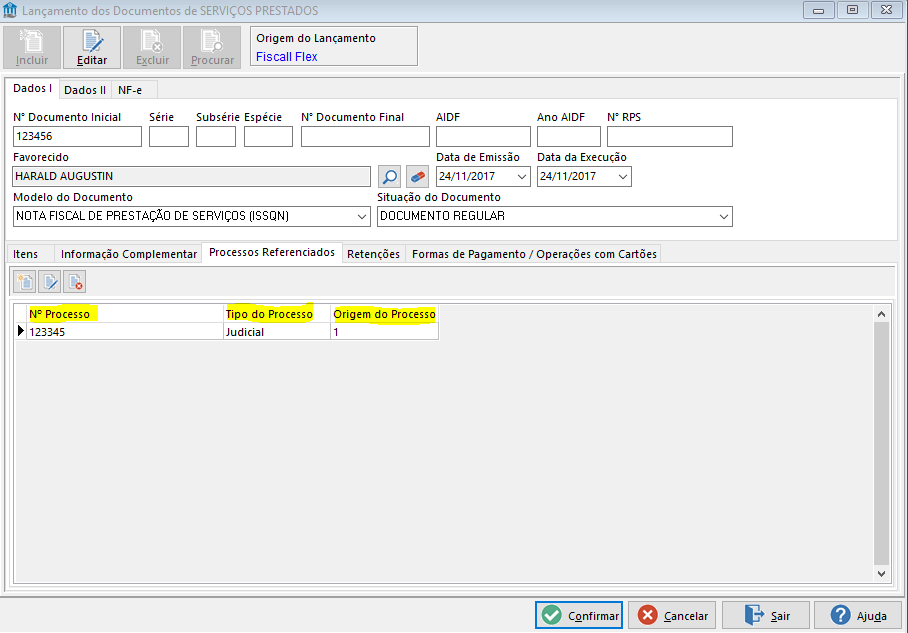Expand Situação do Documento combo box
908x633 pixels.
click(724, 217)
